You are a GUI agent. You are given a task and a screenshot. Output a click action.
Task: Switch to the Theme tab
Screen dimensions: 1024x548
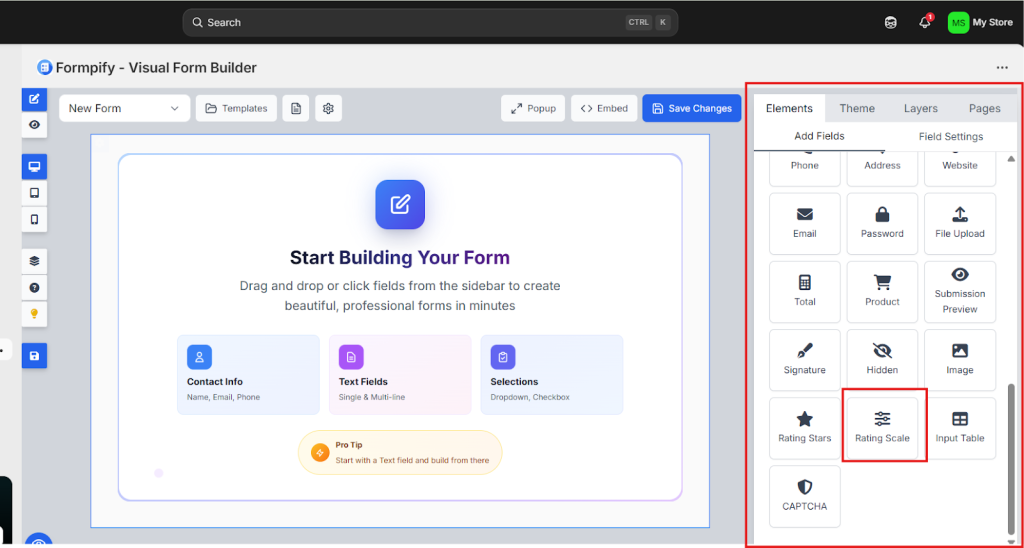coord(857,108)
